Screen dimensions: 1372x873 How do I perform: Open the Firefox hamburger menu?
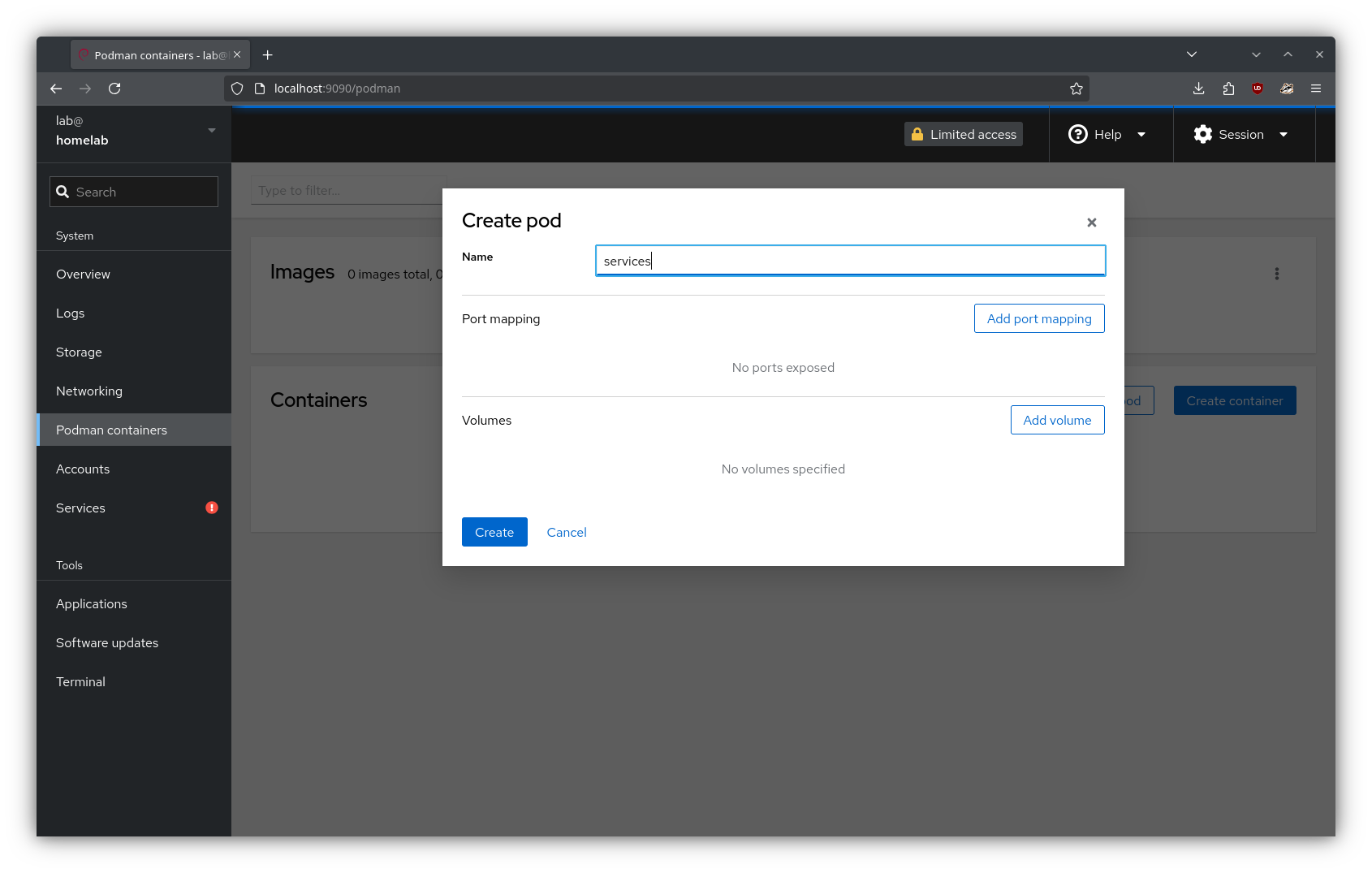(1315, 89)
